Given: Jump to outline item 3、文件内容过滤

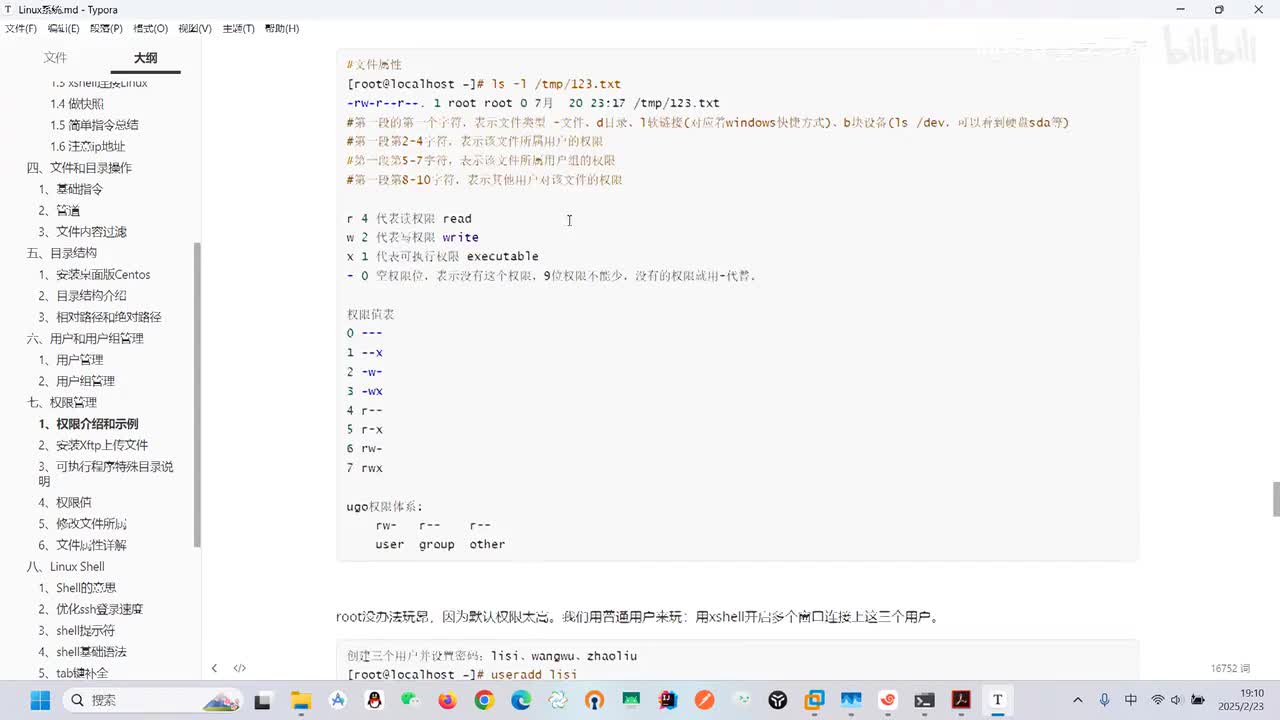Looking at the screenshot, I should pos(82,232).
